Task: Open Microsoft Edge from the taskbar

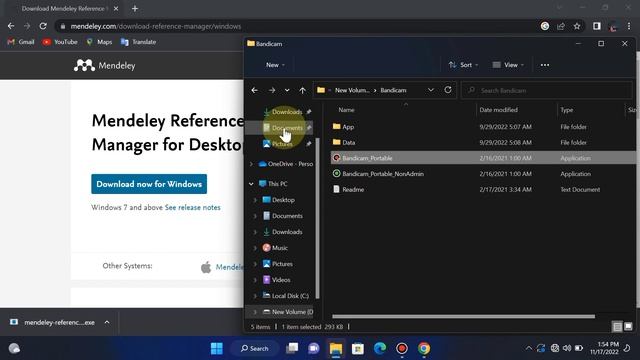Action: click(x=380, y=349)
